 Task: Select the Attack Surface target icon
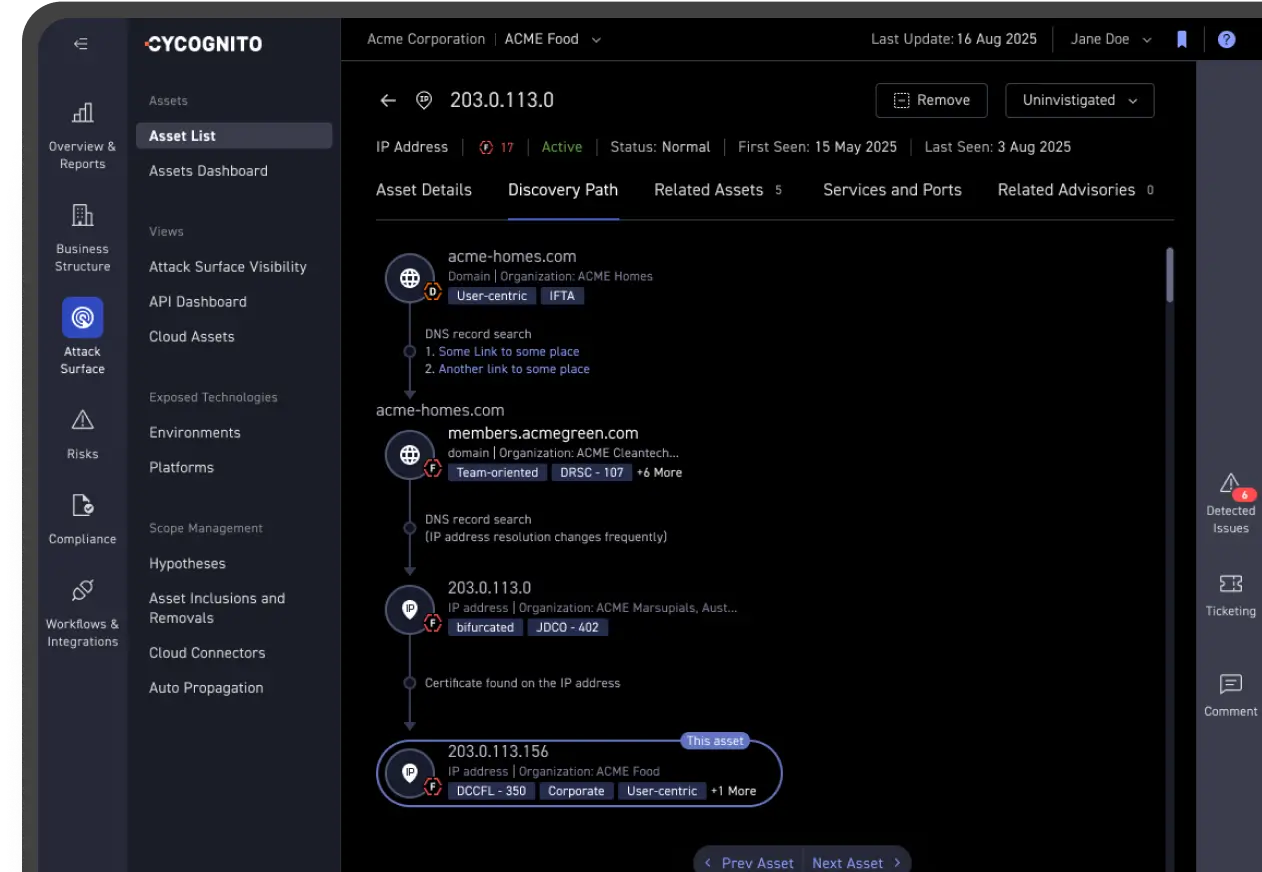pyautogui.click(x=83, y=318)
